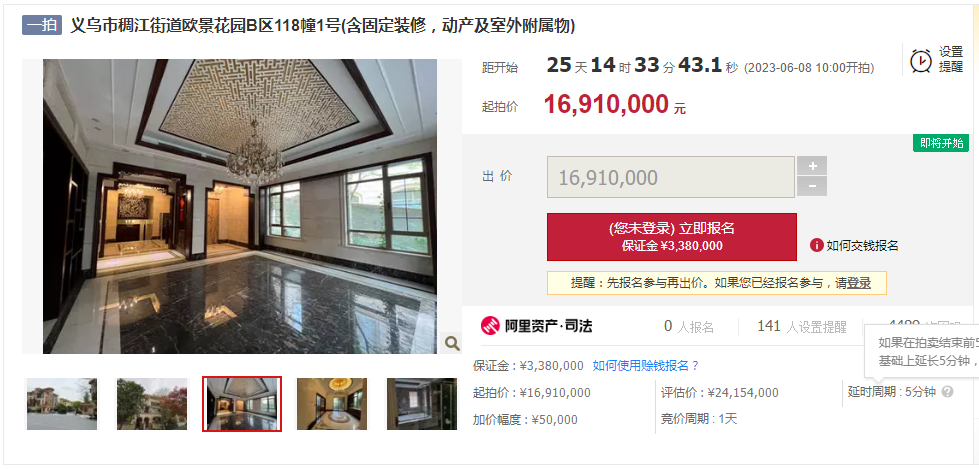Select the first villa exterior thumbnail
The width and height of the screenshot is (979, 469).
pyautogui.click(x=62, y=404)
